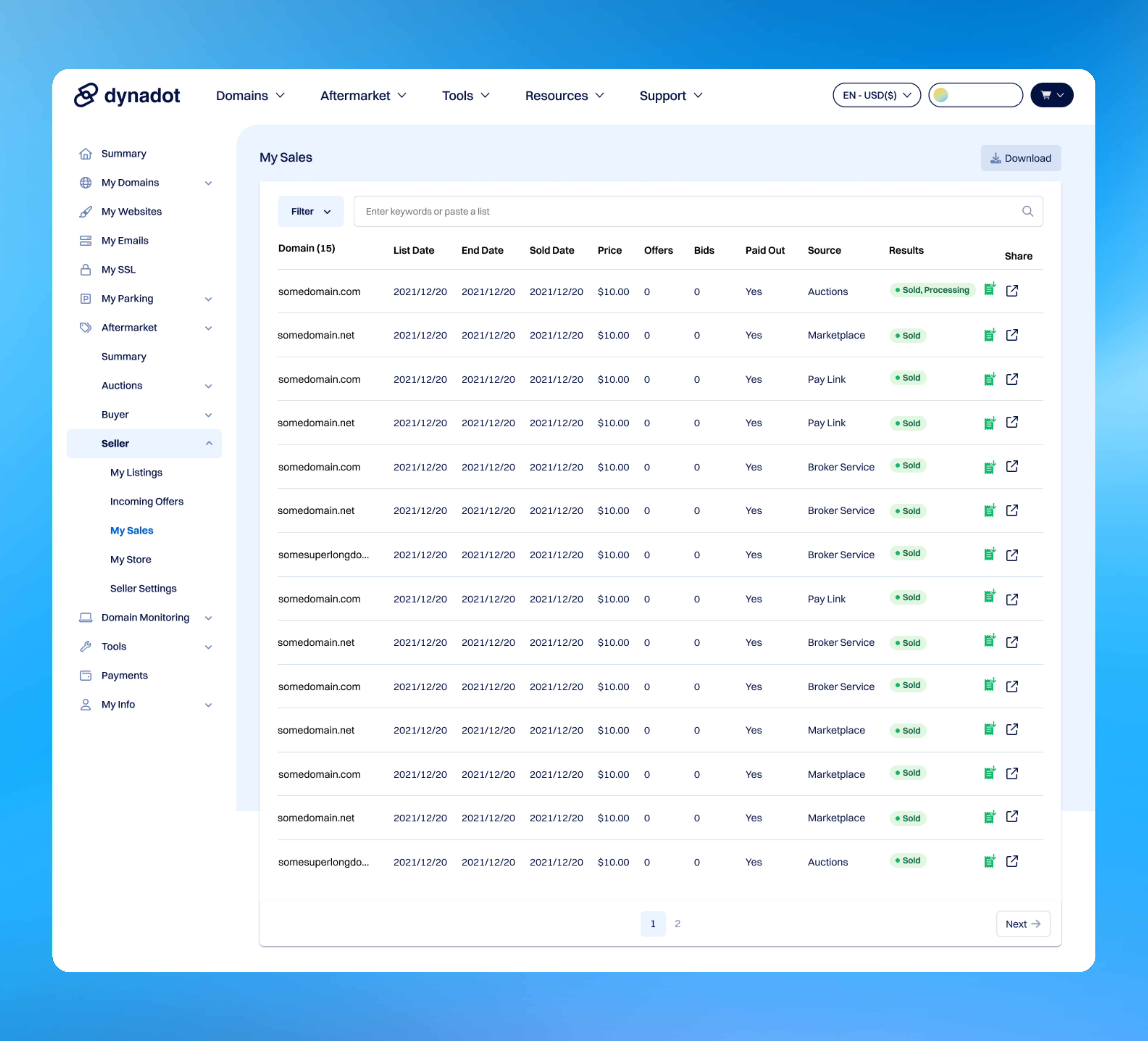1148x1041 pixels.
Task: Click the download arrow icon
Action: point(995,158)
